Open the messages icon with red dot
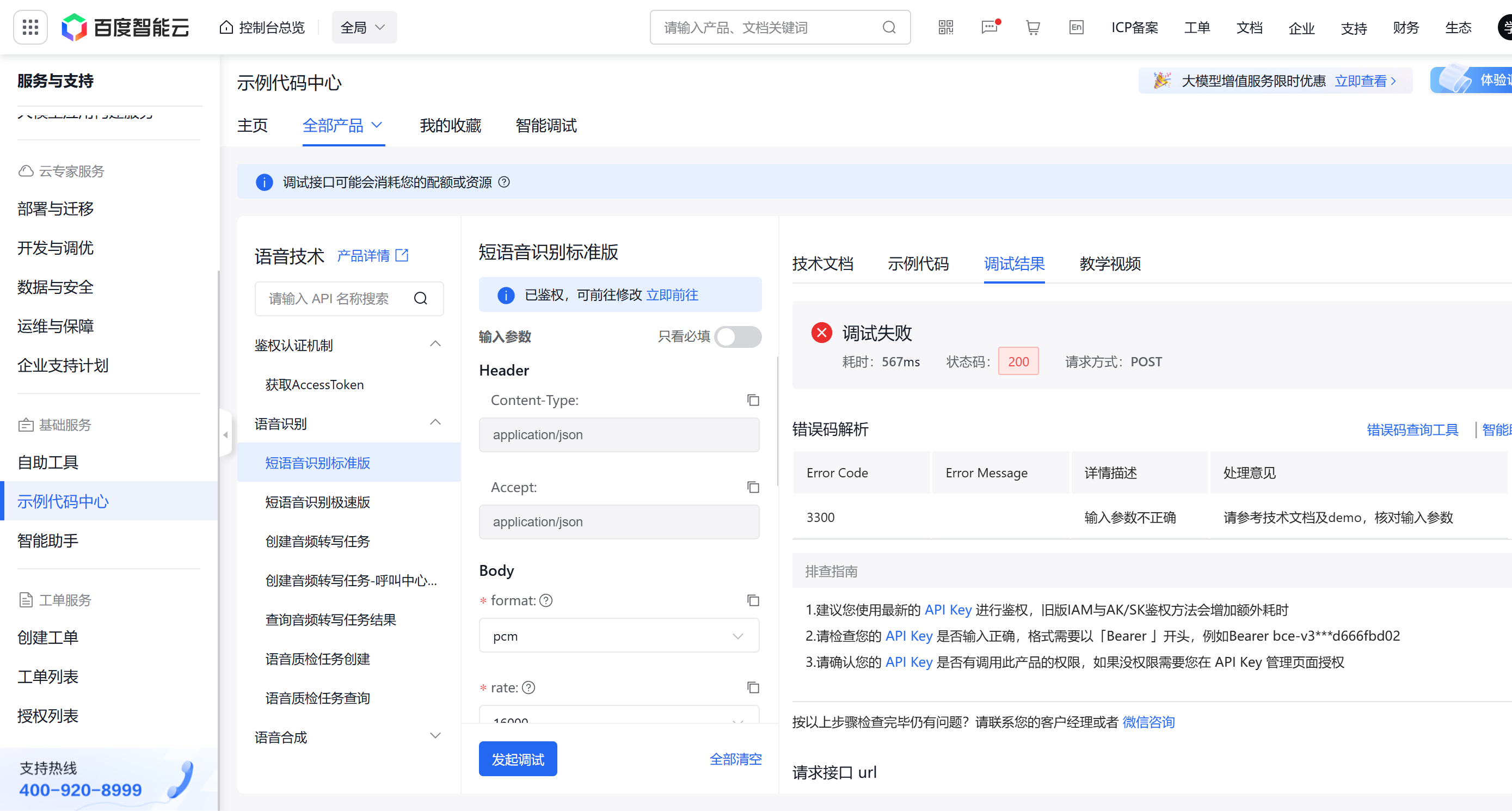The width and height of the screenshot is (1512, 811). [989, 27]
